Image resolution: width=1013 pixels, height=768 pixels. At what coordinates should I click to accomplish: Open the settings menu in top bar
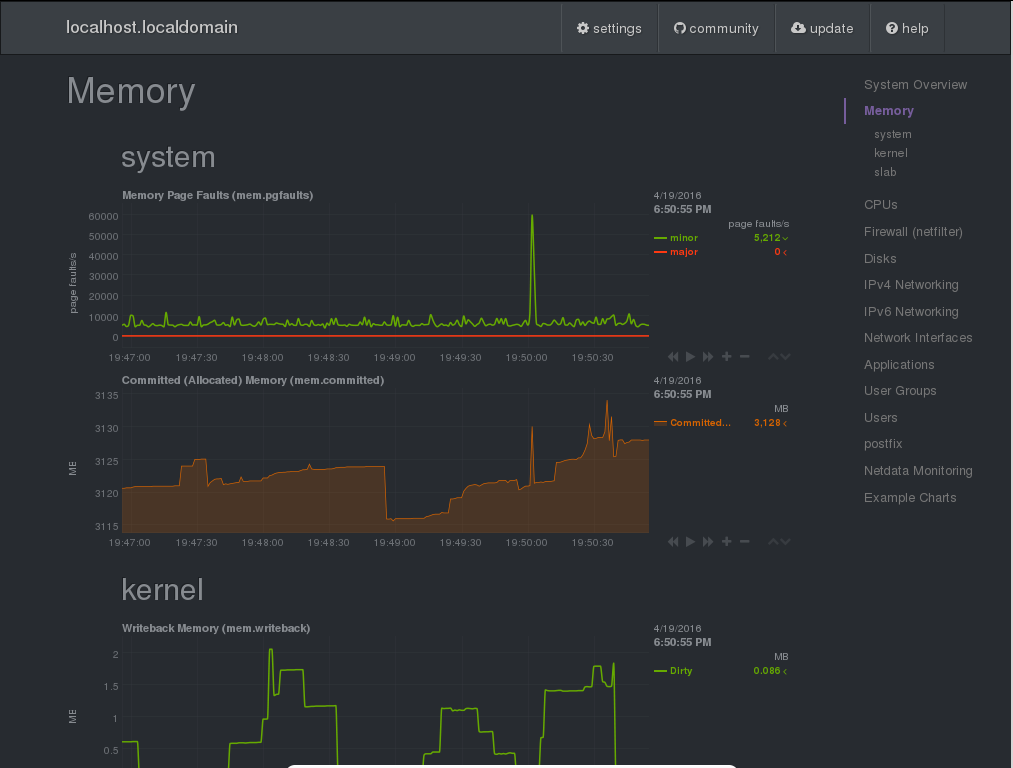coord(609,28)
